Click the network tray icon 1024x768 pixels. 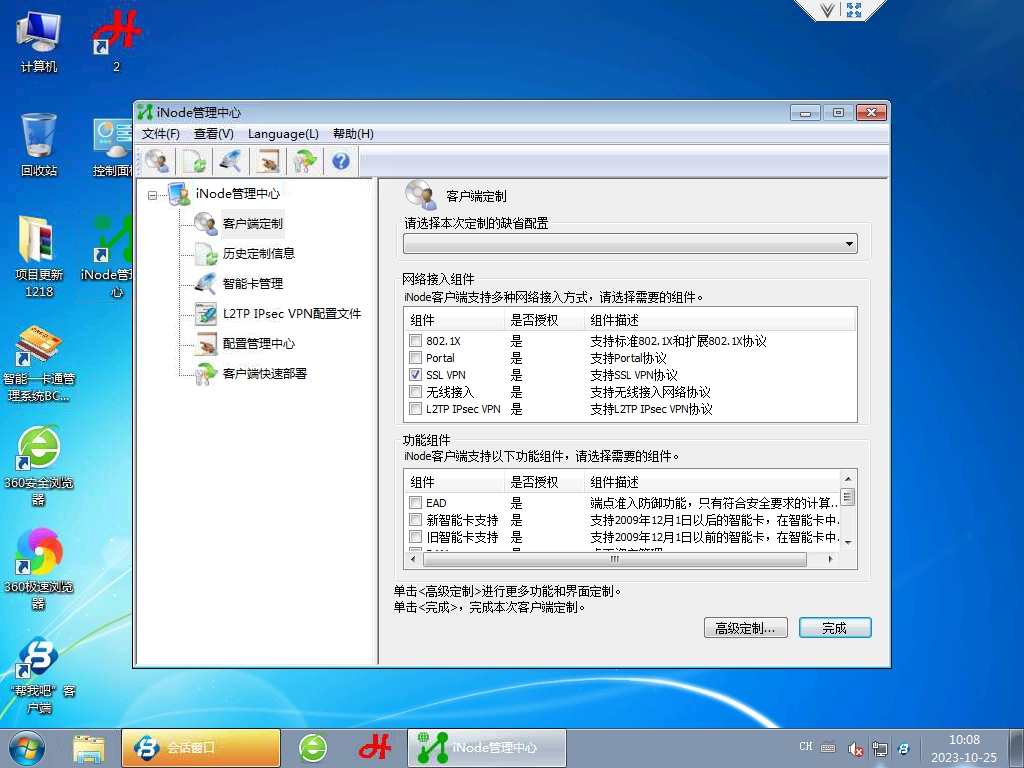880,749
